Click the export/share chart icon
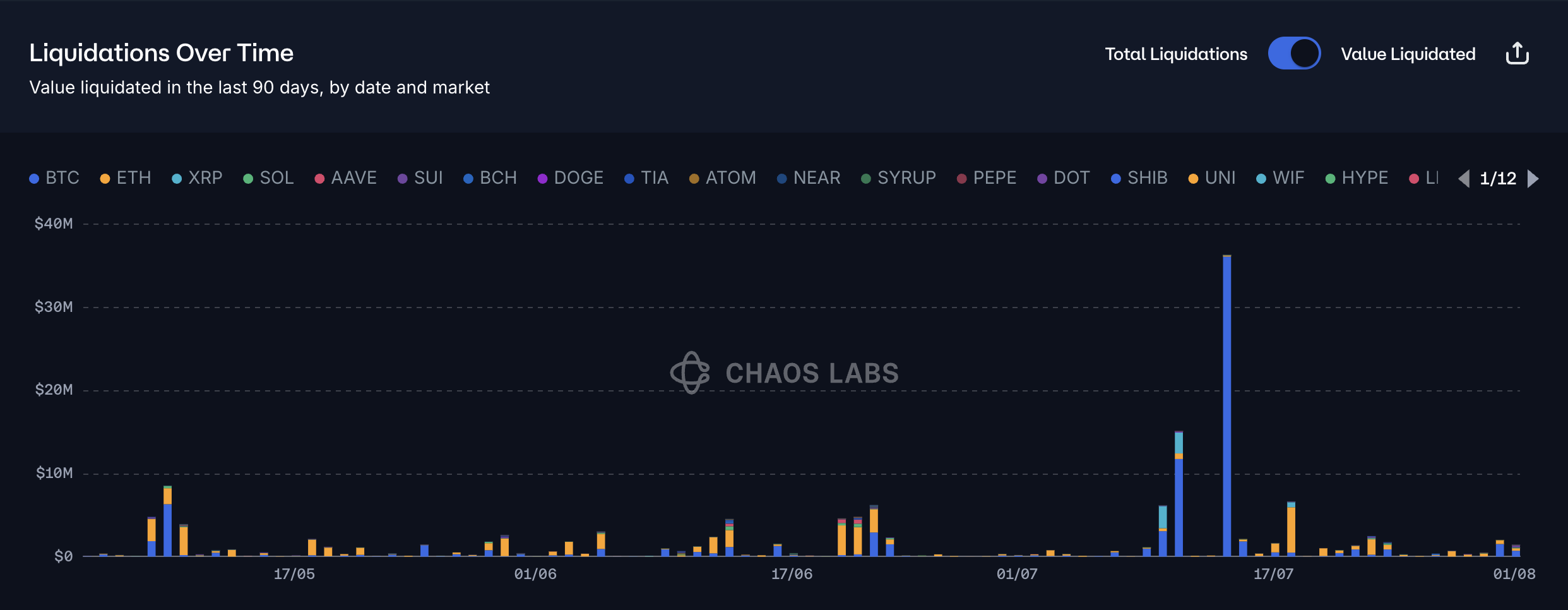Viewport: 1568px width, 610px height. coord(1517,54)
